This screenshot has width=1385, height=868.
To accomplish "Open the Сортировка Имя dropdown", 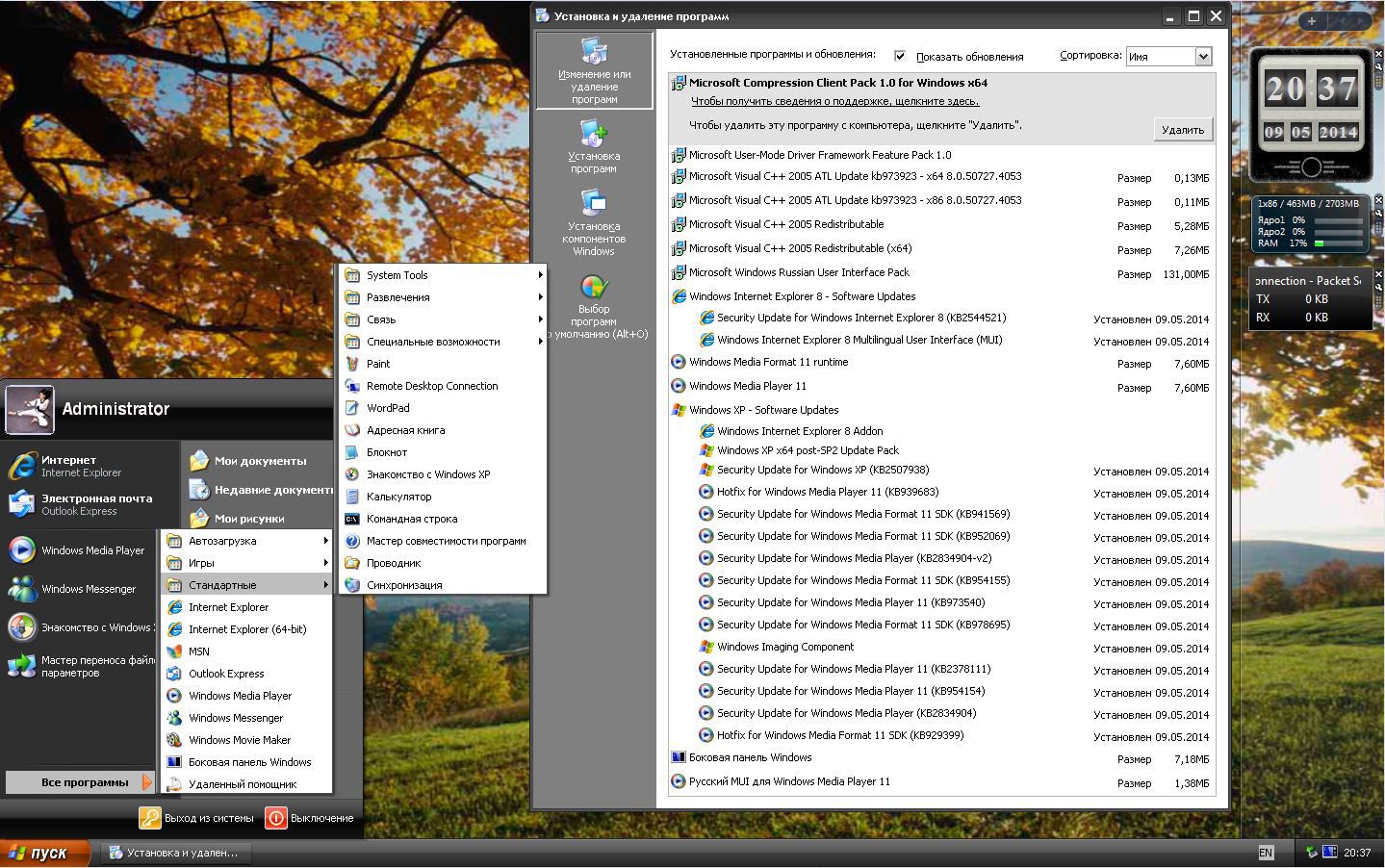I will 1168,57.
